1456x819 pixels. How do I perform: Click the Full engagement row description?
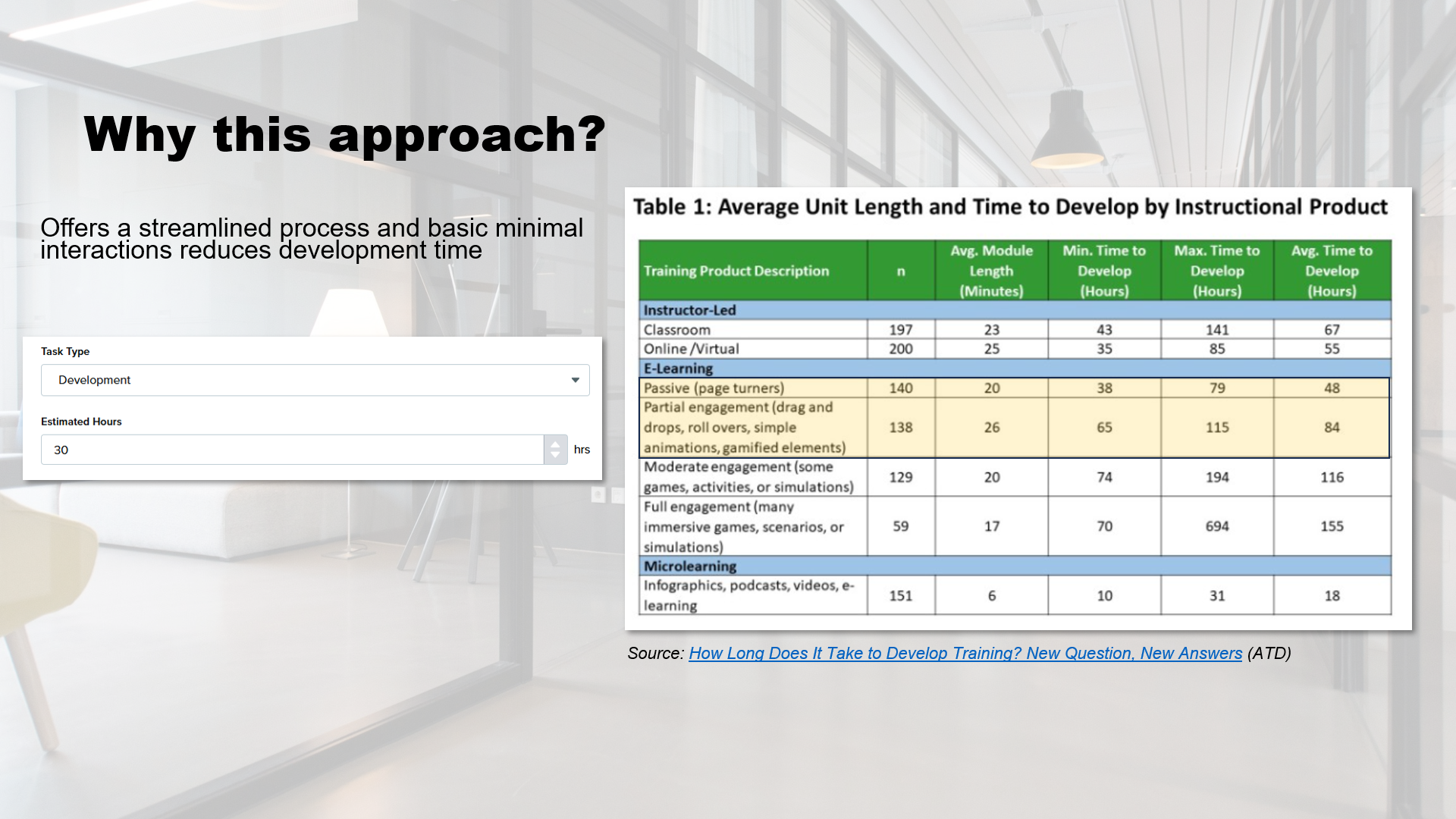click(743, 526)
